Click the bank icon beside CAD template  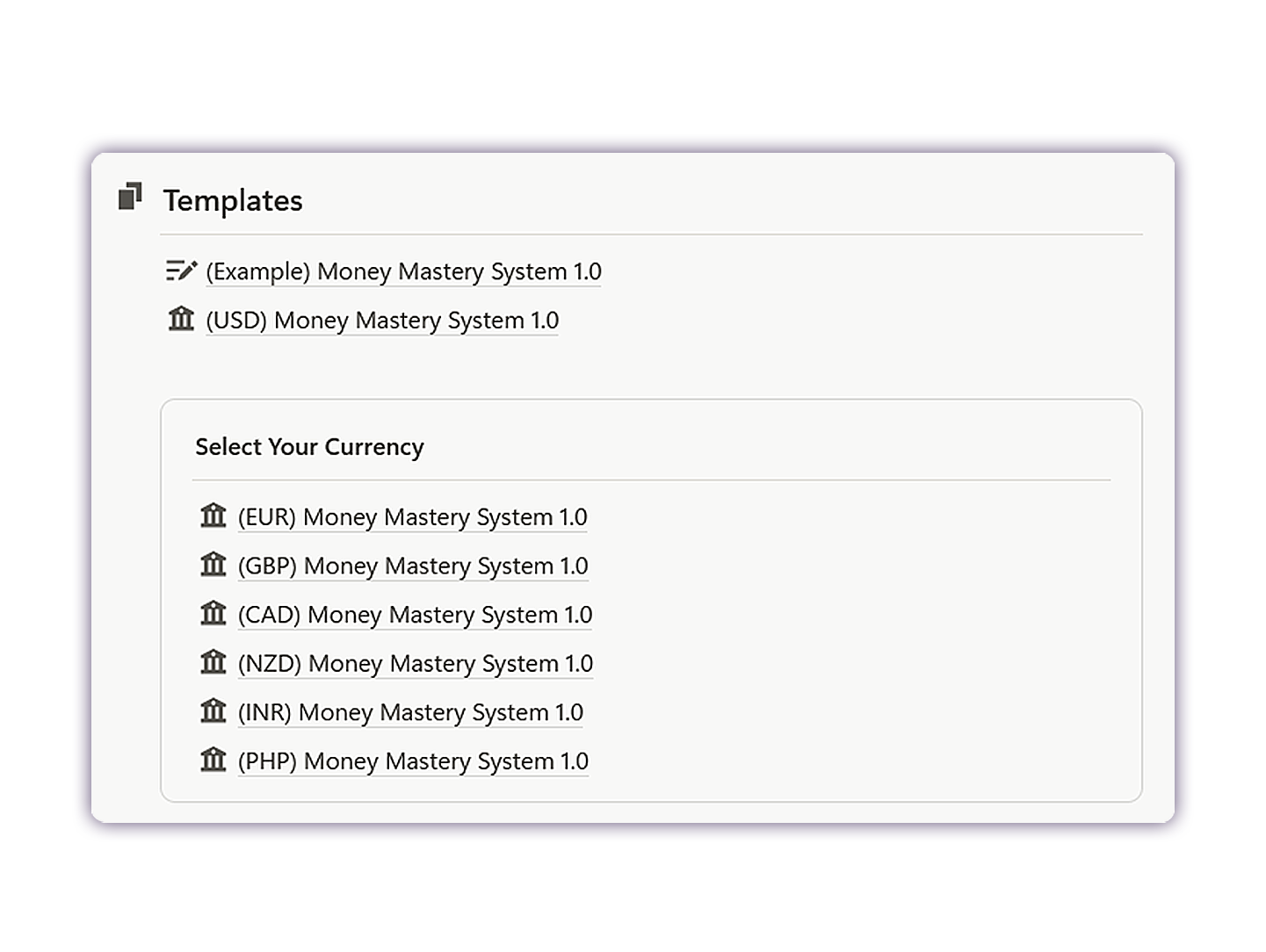tap(213, 613)
